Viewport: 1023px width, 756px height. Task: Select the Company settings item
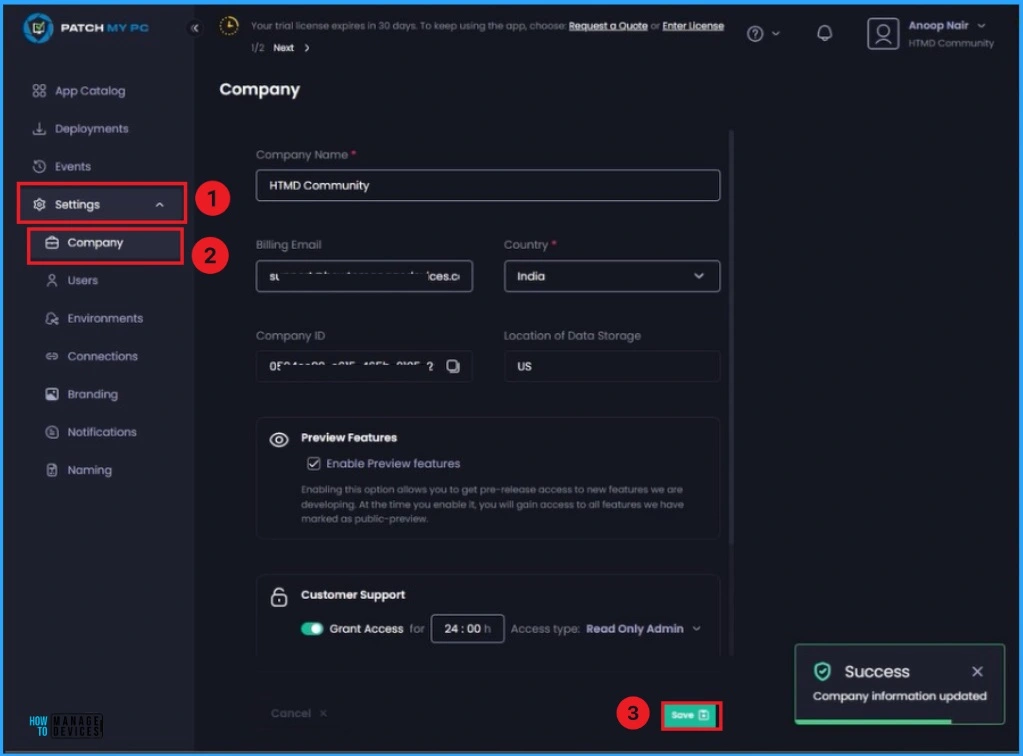click(105, 245)
